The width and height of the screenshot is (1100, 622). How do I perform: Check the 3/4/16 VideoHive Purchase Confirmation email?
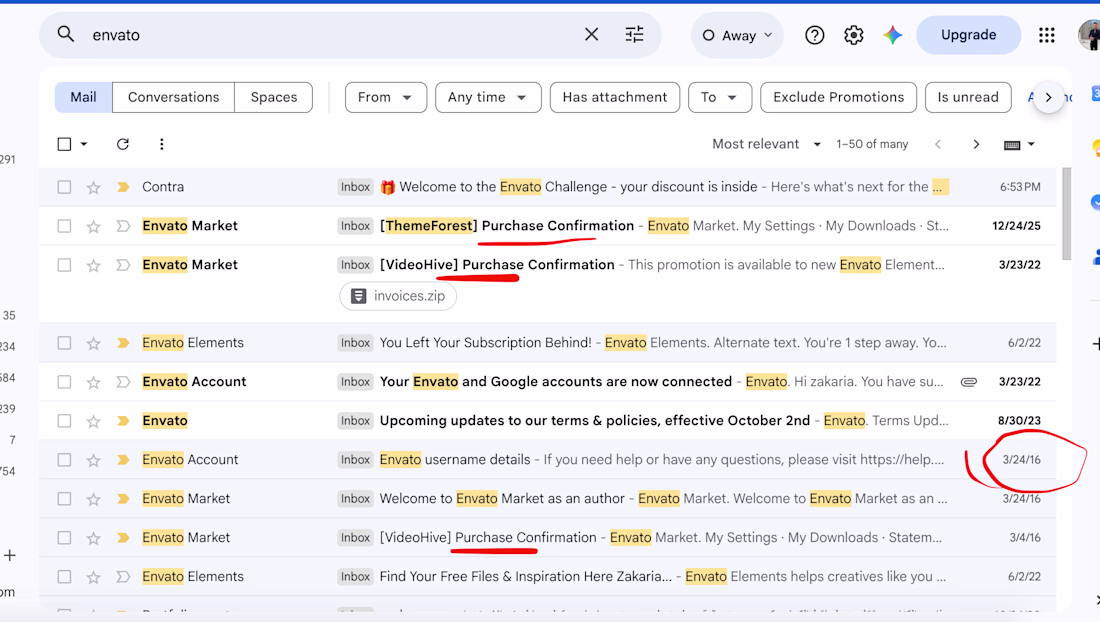pos(64,538)
